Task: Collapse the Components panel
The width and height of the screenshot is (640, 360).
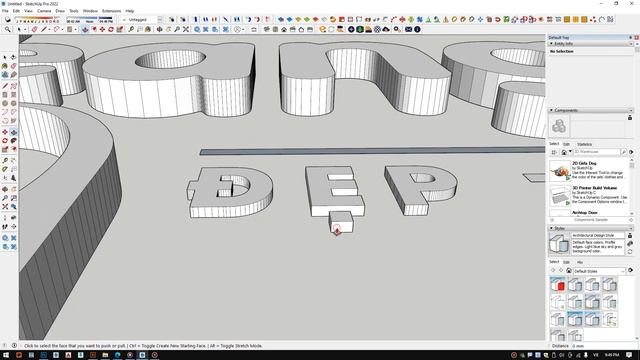Action: pyautogui.click(x=551, y=110)
